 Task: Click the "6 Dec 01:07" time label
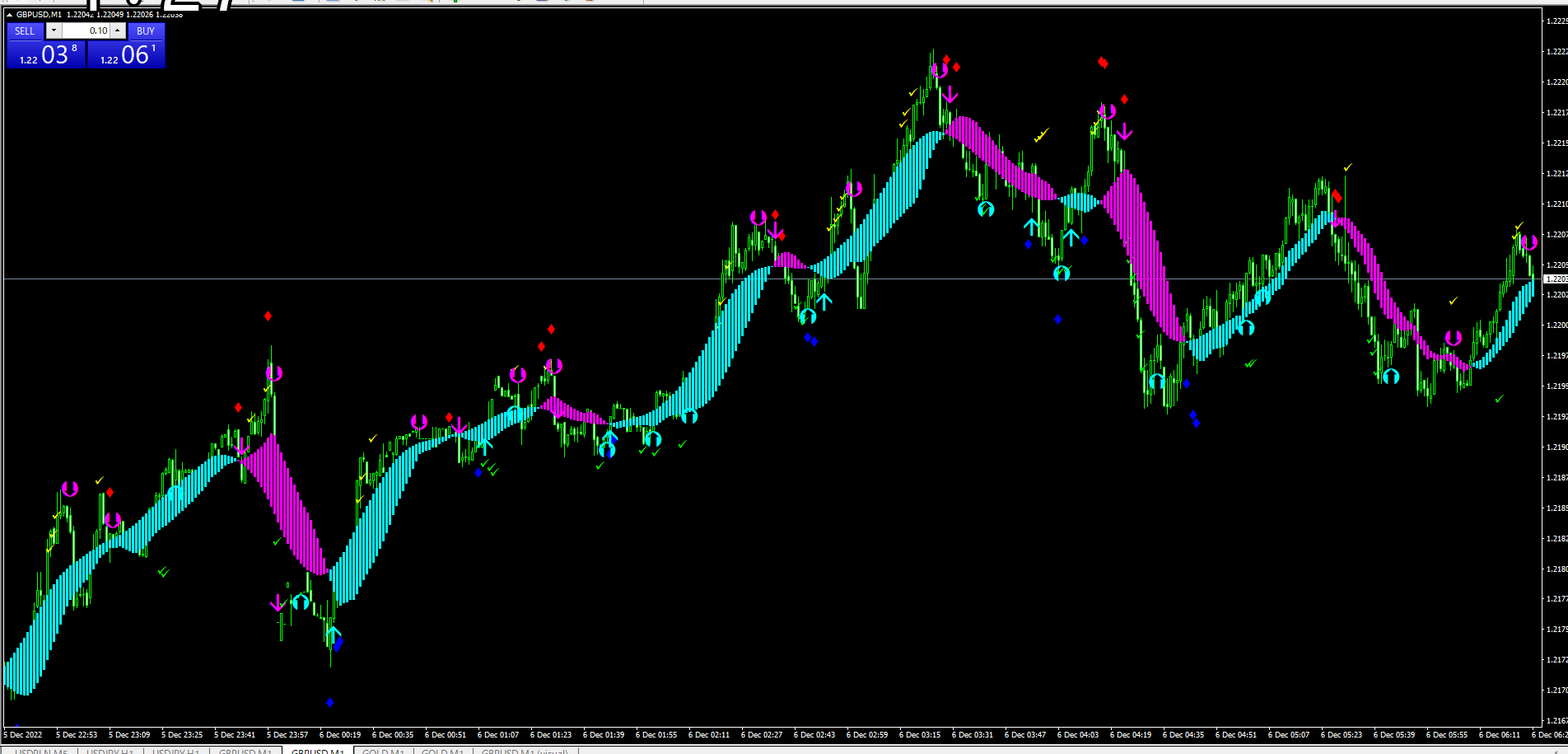498,734
